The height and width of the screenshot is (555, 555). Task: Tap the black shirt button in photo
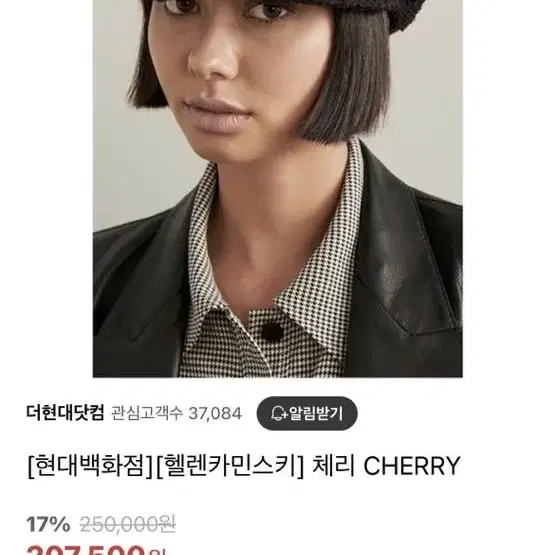pyautogui.click(x=272, y=331)
